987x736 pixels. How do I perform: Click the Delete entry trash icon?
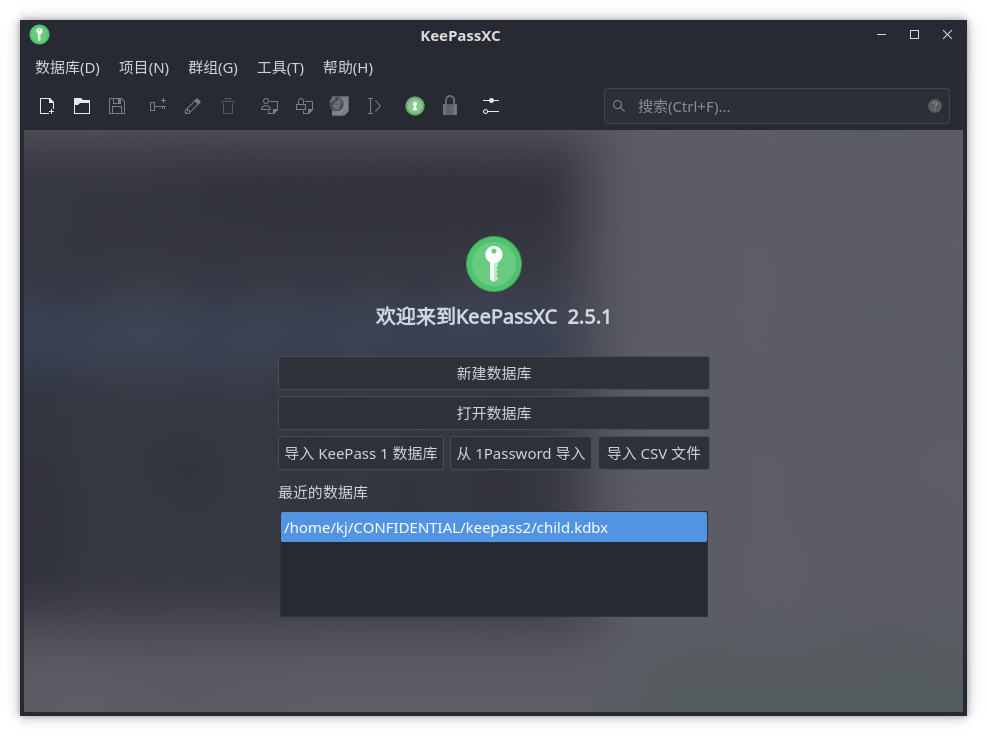pos(228,106)
